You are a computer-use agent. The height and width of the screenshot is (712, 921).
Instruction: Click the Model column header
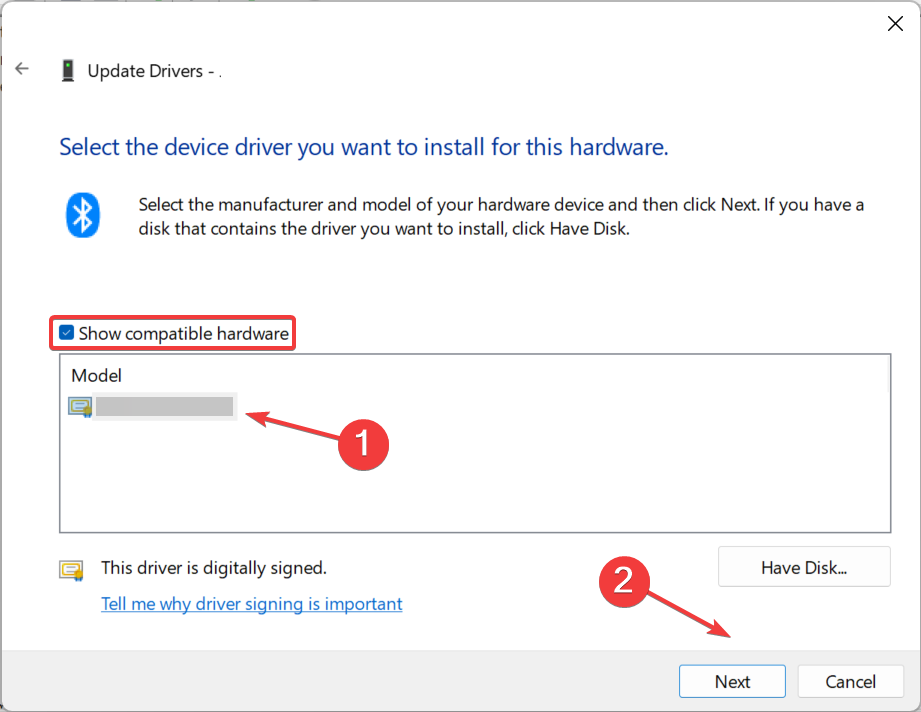(97, 376)
